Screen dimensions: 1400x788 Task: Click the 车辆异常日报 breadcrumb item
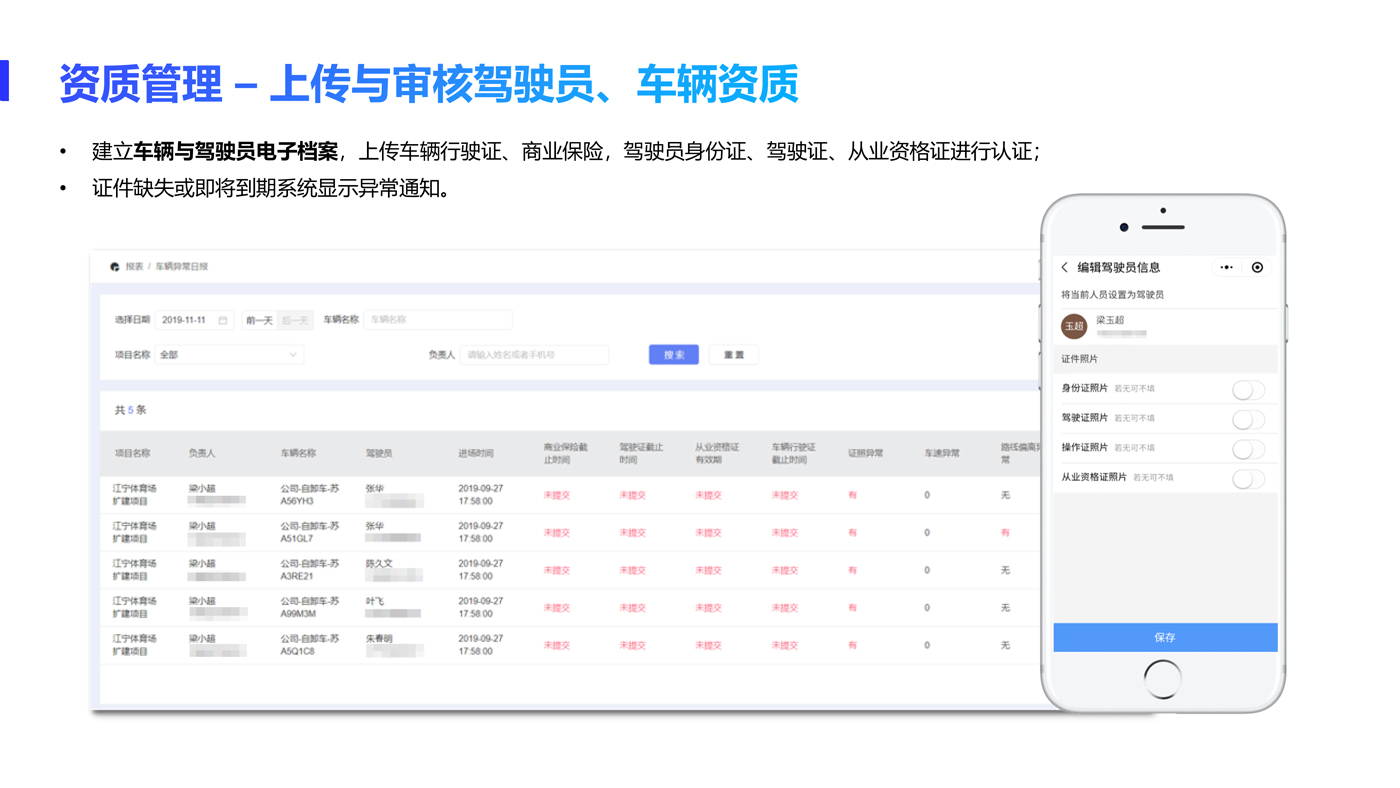pyautogui.click(x=182, y=267)
